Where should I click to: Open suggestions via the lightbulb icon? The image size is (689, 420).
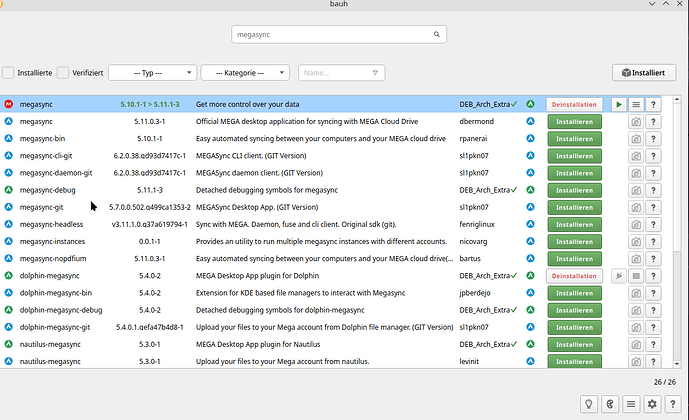(589, 404)
